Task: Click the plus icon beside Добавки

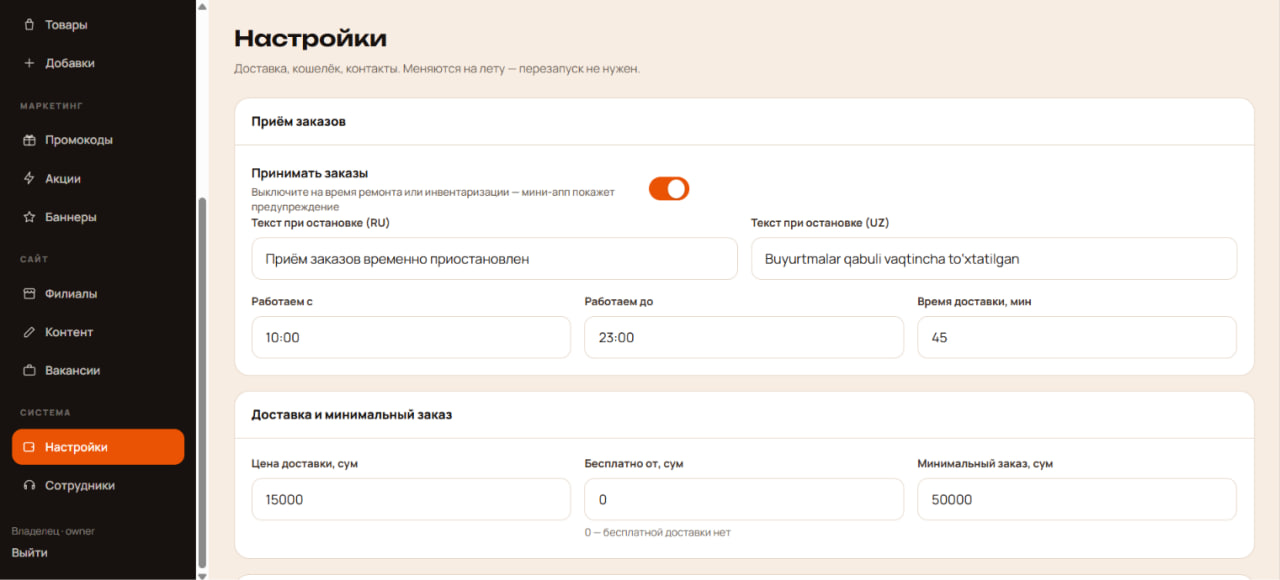Action: click(x=29, y=63)
